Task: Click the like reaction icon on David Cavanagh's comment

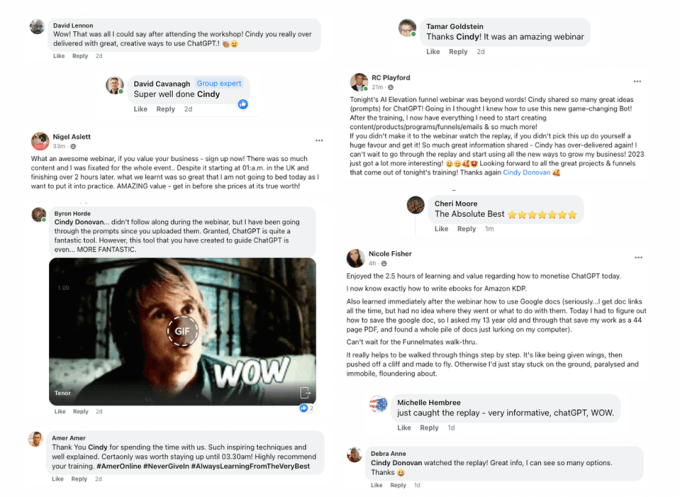Action: (x=243, y=104)
